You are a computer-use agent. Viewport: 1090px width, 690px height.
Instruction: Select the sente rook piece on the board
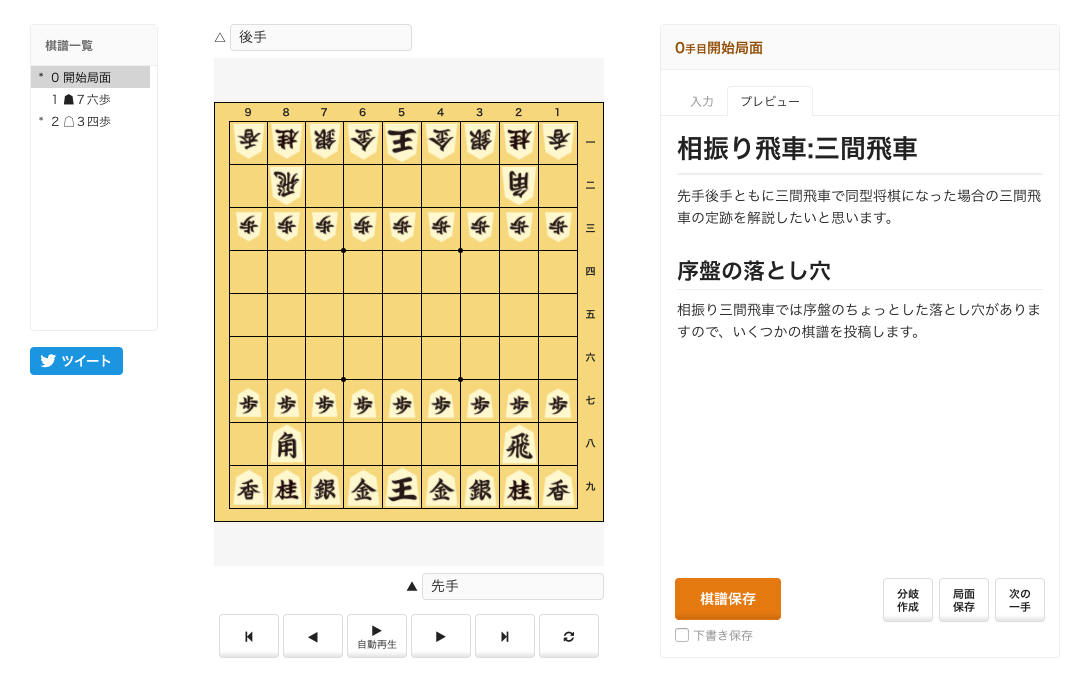(518, 444)
